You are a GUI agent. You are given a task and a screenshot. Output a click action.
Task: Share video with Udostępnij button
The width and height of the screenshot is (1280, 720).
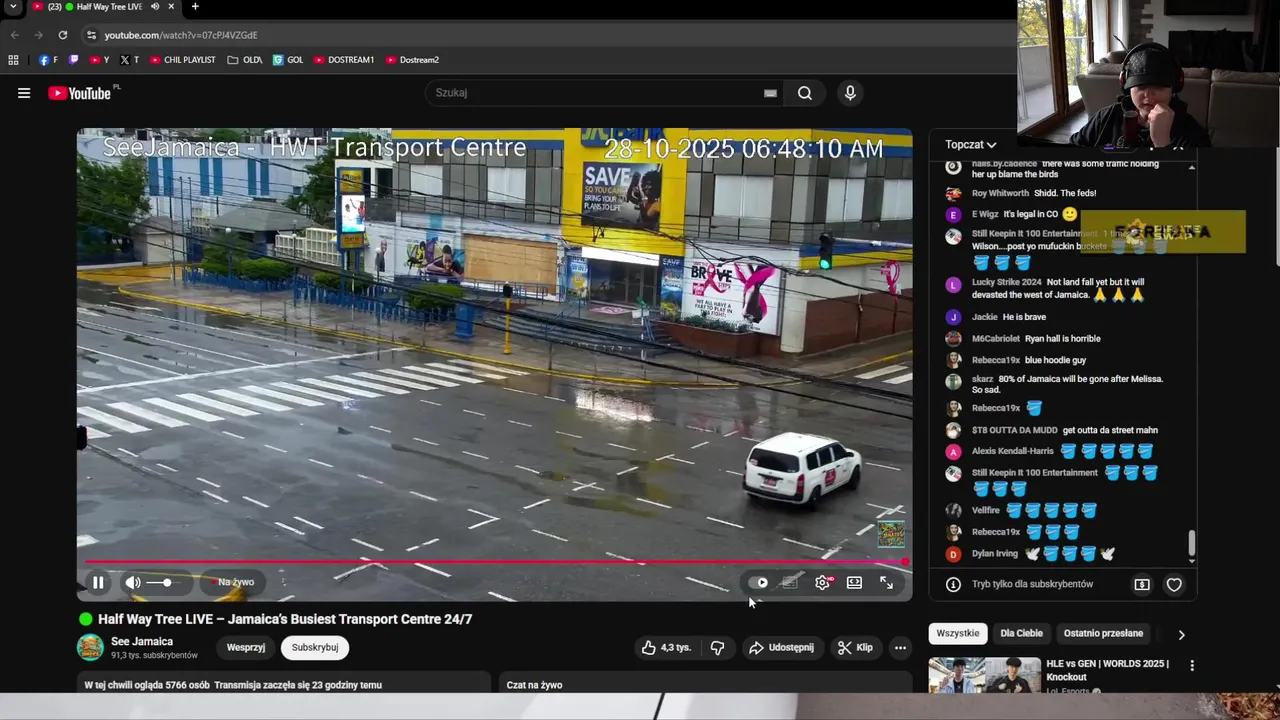pos(782,647)
